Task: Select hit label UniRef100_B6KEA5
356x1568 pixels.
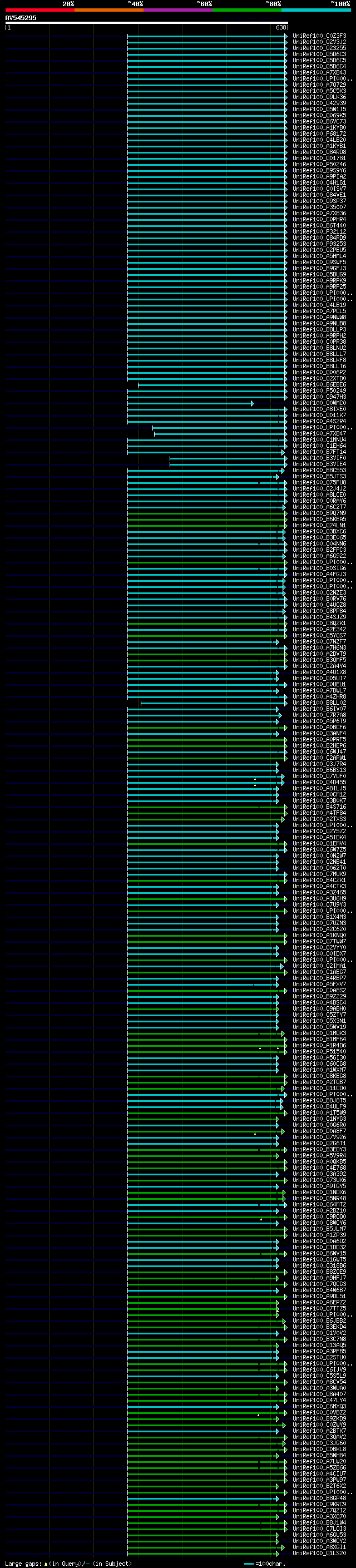Action: point(319,519)
